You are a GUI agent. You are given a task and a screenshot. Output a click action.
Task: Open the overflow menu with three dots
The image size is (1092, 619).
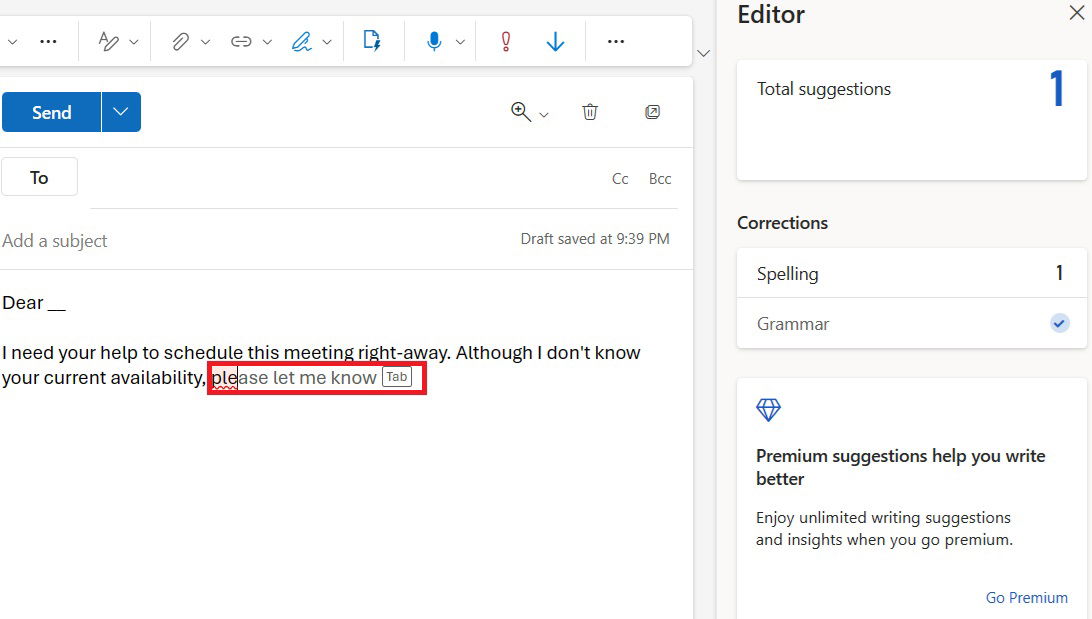(x=615, y=41)
